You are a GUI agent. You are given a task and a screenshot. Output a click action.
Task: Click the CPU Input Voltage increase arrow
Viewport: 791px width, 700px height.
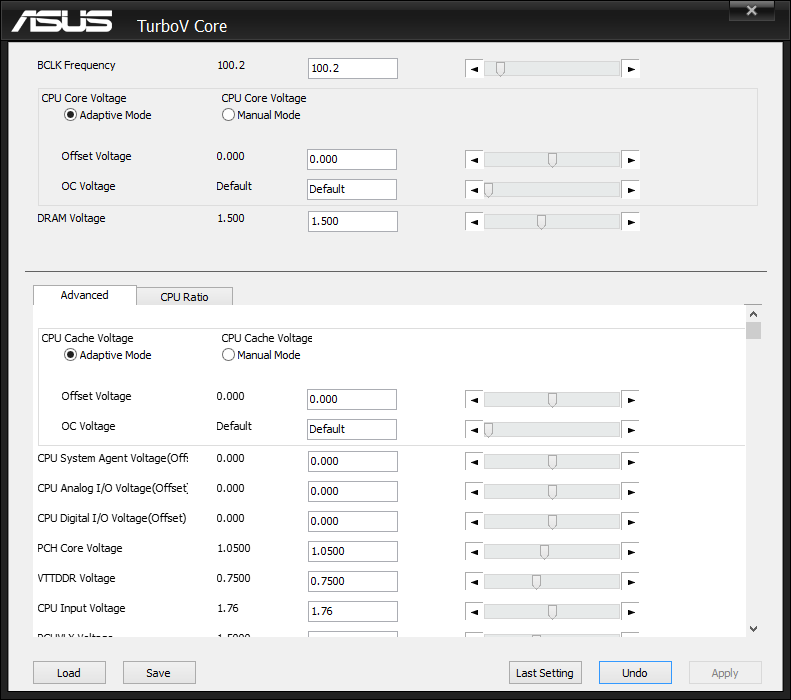click(x=630, y=612)
